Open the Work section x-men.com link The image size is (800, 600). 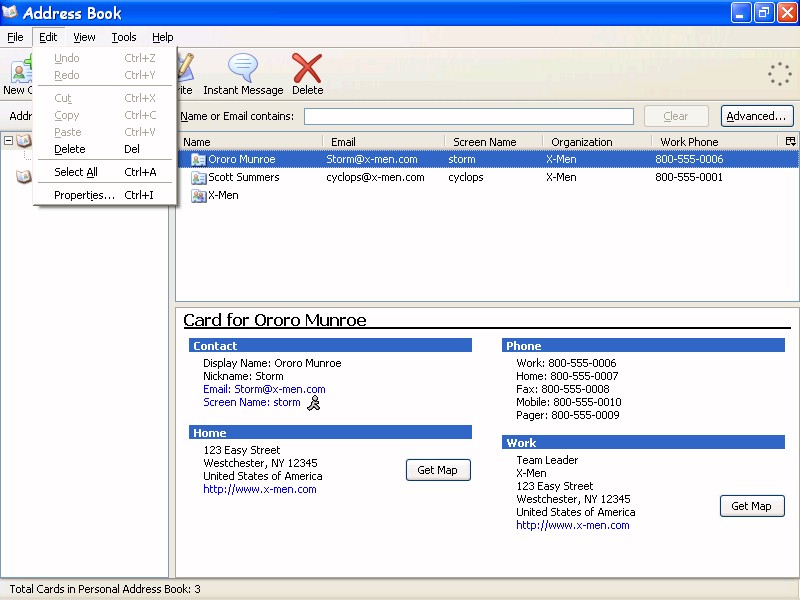point(572,526)
